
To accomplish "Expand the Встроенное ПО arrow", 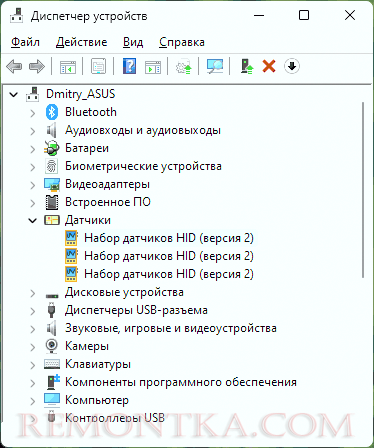I will coord(33,203).
